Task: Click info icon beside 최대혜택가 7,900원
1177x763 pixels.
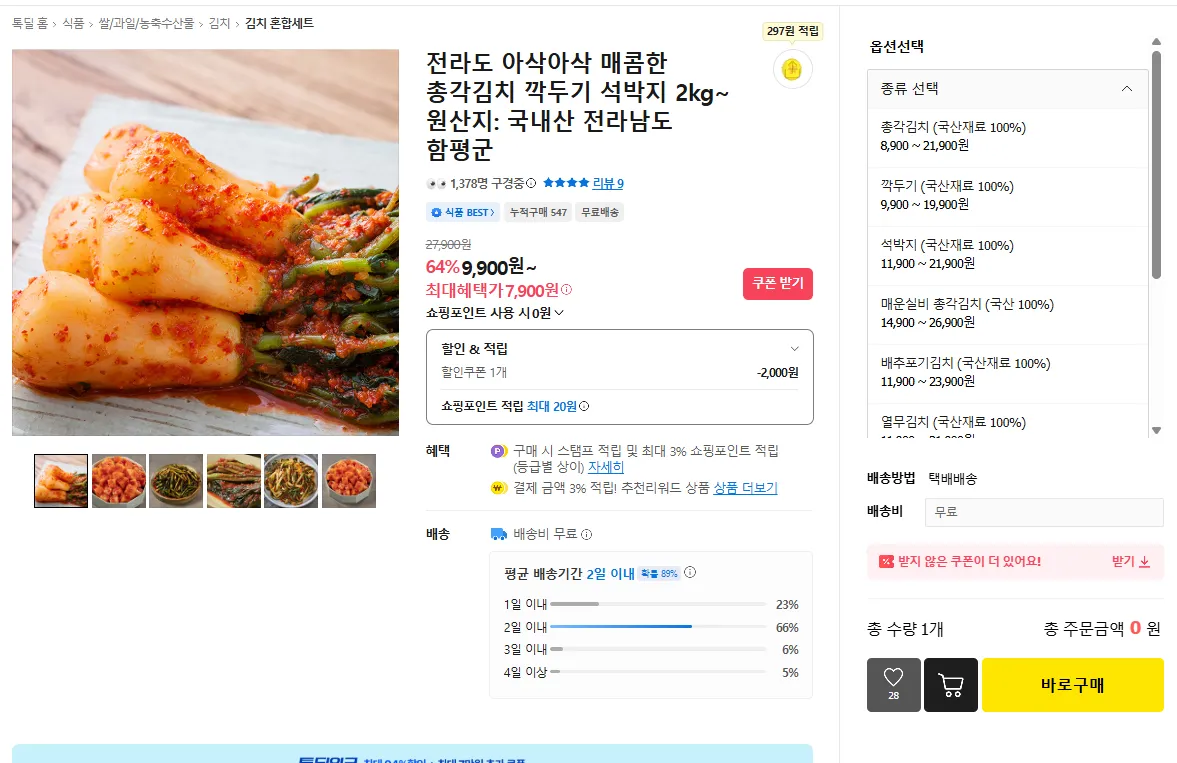Action: pos(567,290)
